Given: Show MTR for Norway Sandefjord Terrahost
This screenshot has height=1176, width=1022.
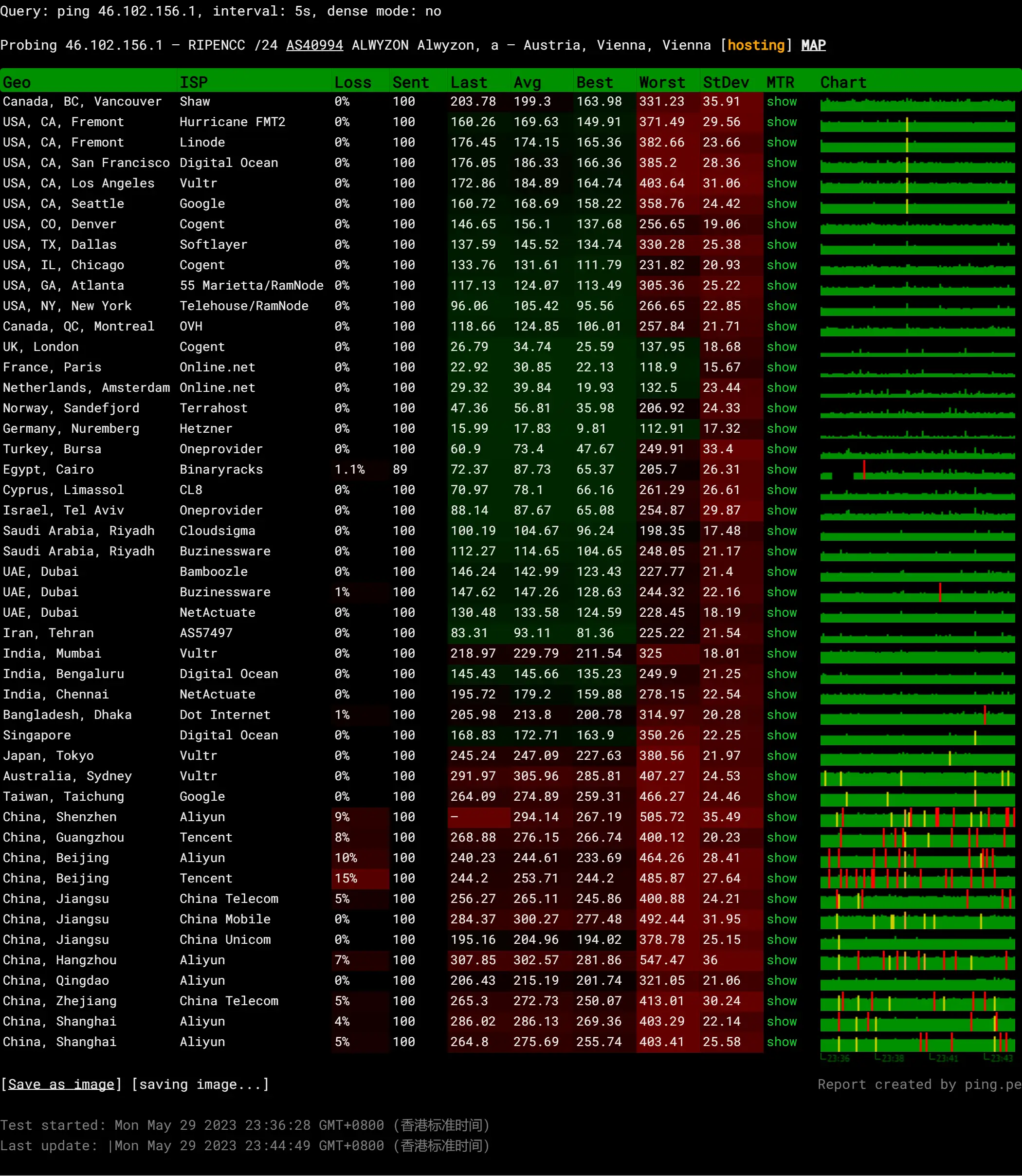Looking at the screenshot, I should [x=781, y=408].
